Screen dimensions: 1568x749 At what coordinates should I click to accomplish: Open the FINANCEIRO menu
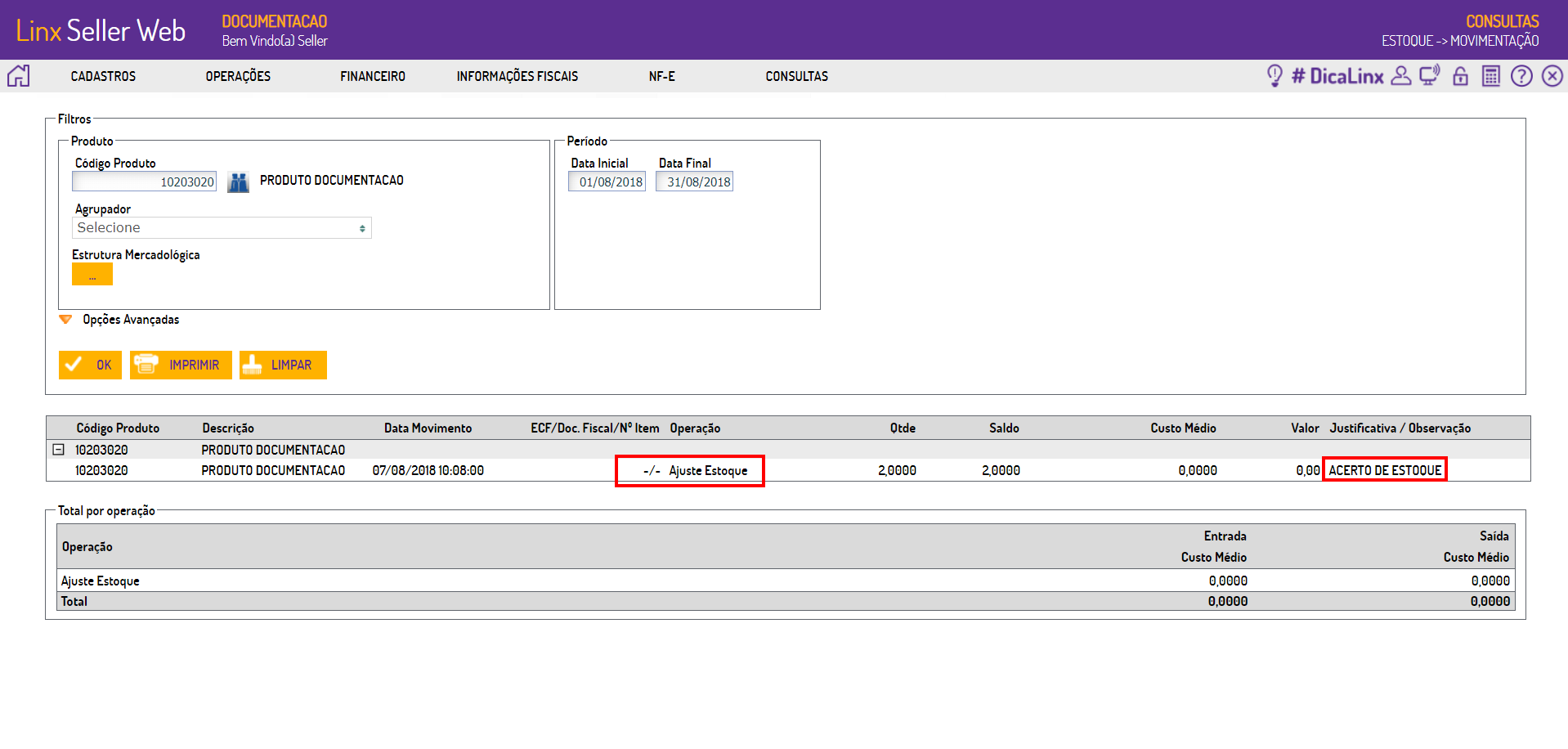pyautogui.click(x=373, y=76)
